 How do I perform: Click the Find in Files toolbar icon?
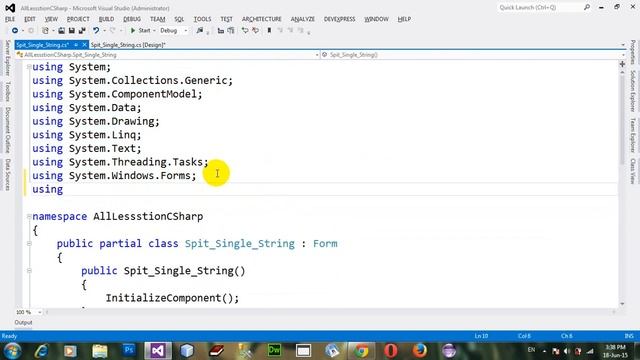200,31
